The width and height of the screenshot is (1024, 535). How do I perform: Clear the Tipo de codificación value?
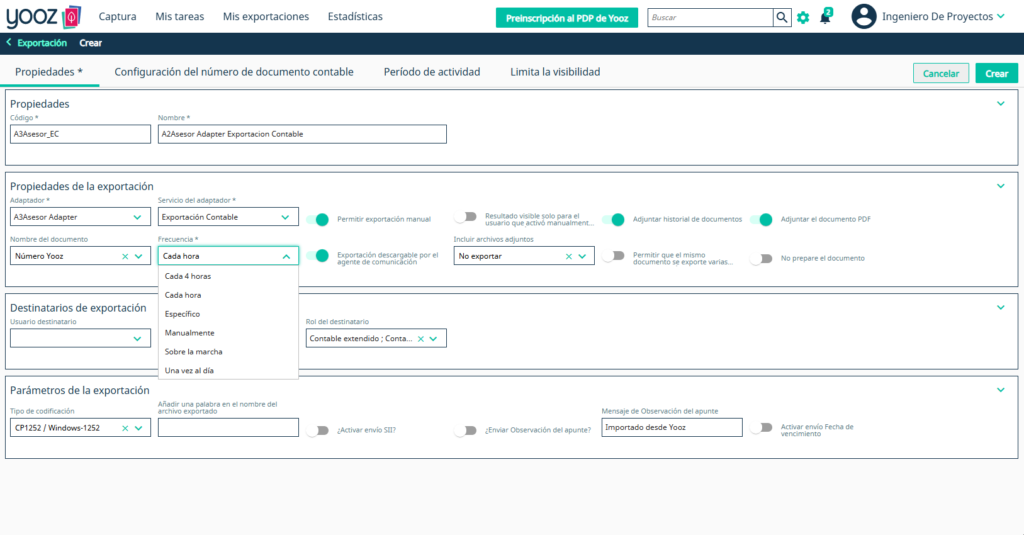tap(125, 428)
